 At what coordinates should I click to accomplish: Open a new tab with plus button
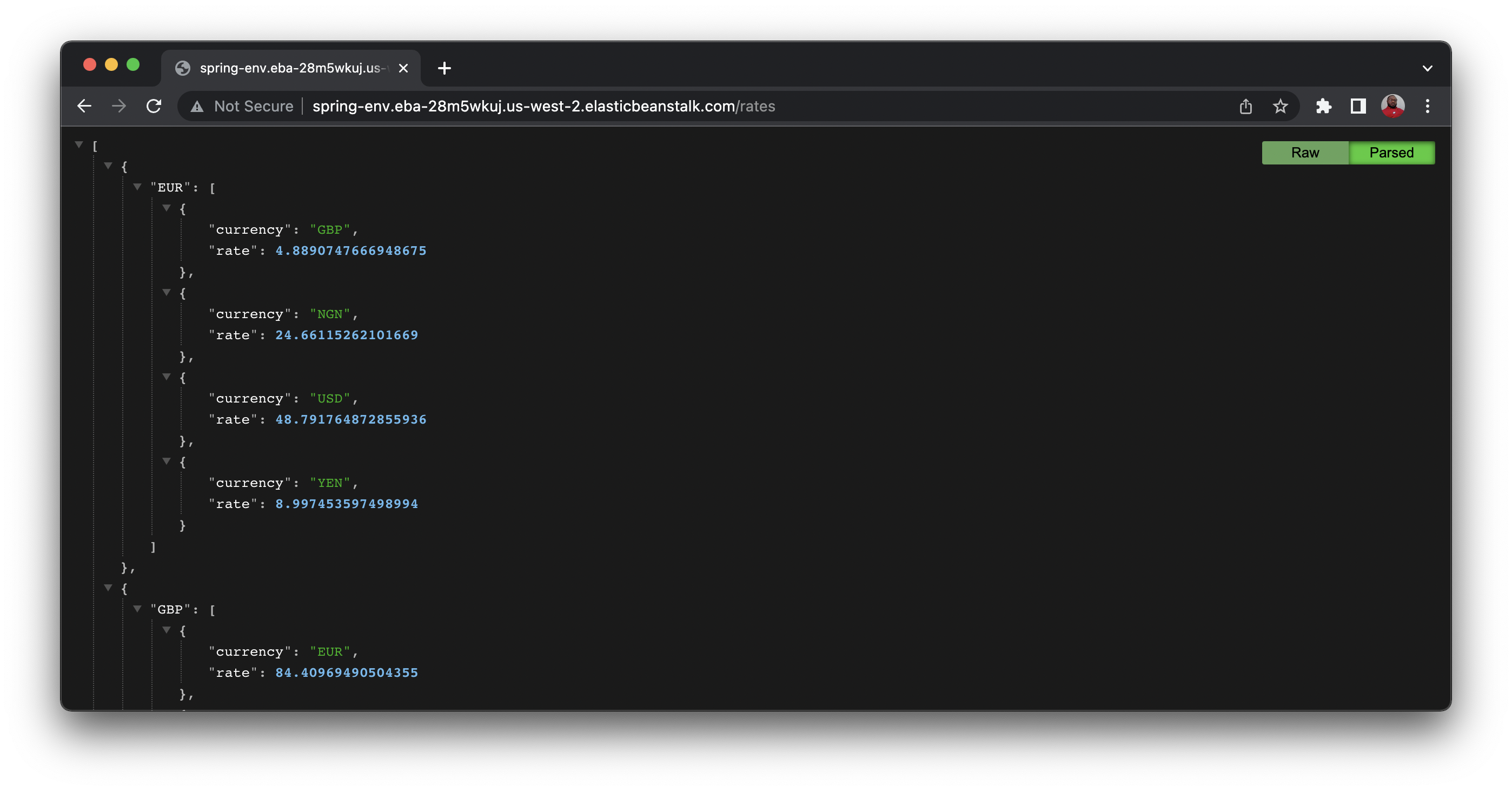pyautogui.click(x=445, y=68)
